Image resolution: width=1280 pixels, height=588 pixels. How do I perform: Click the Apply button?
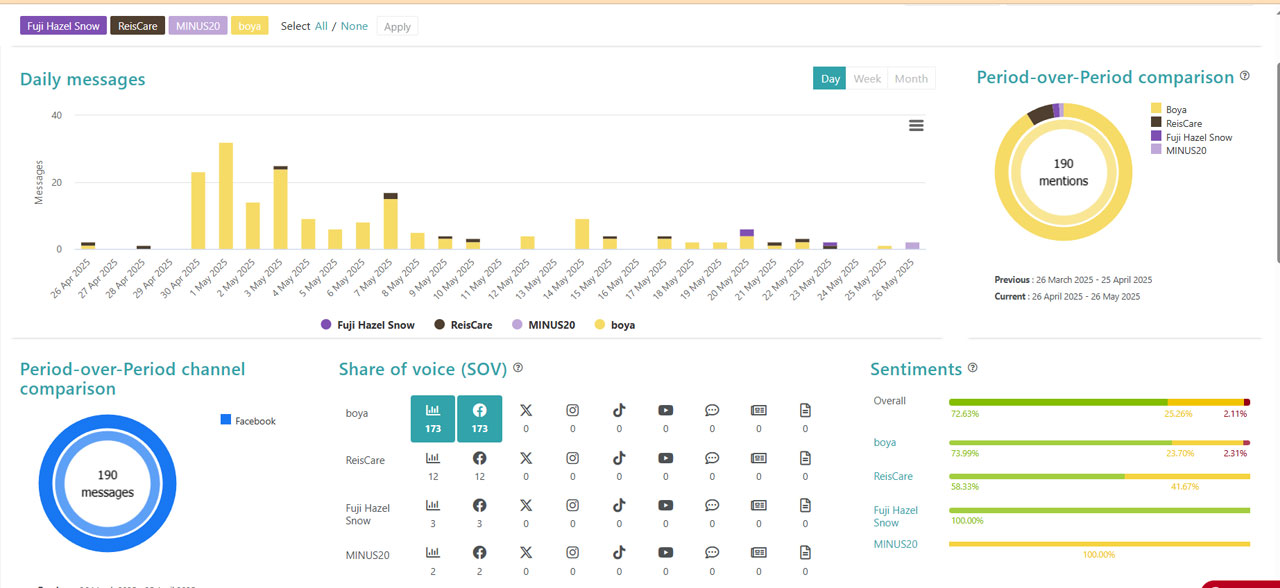click(x=397, y=27)
